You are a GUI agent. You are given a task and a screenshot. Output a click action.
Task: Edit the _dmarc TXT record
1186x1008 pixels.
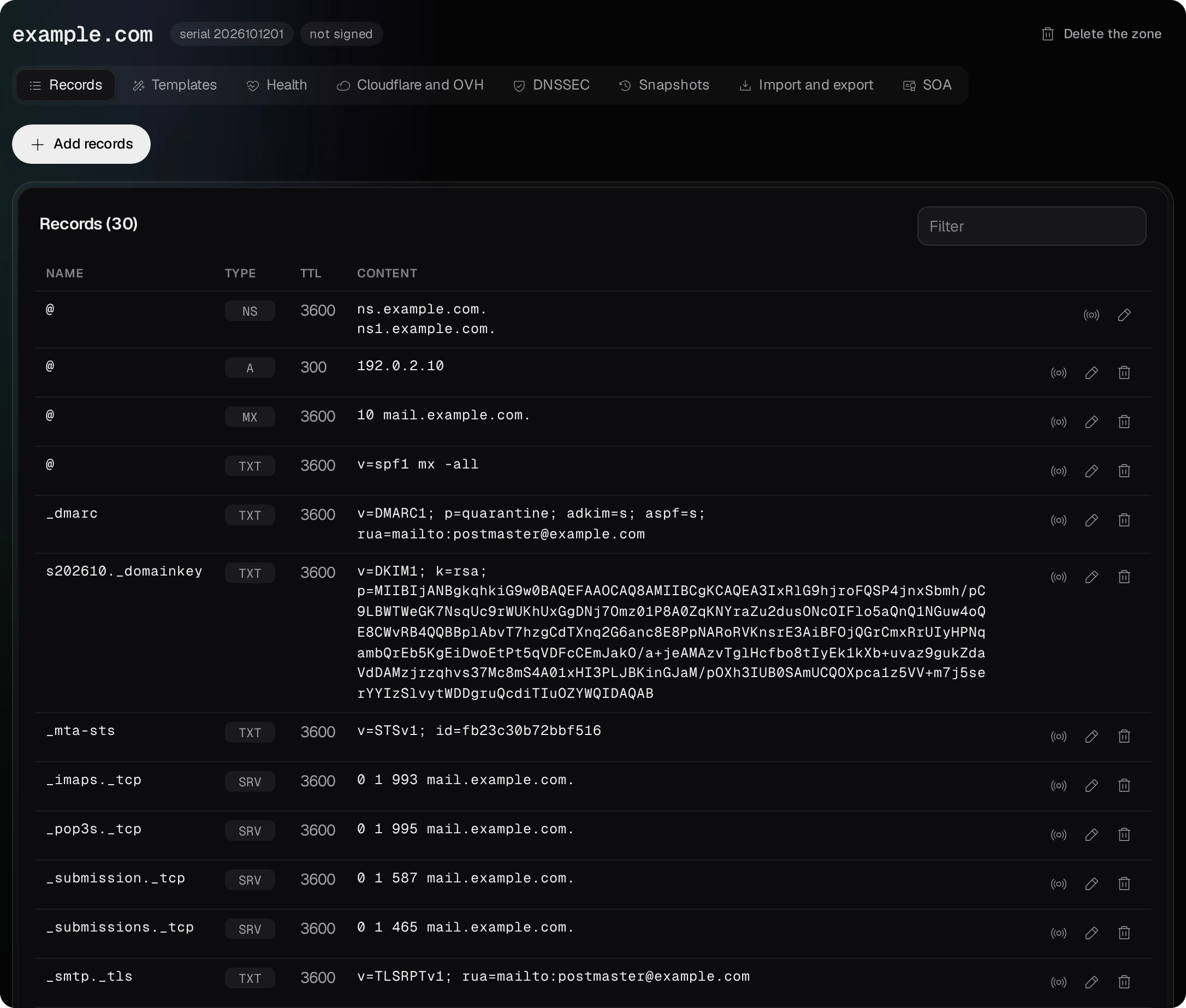[x=1091, y=520]
